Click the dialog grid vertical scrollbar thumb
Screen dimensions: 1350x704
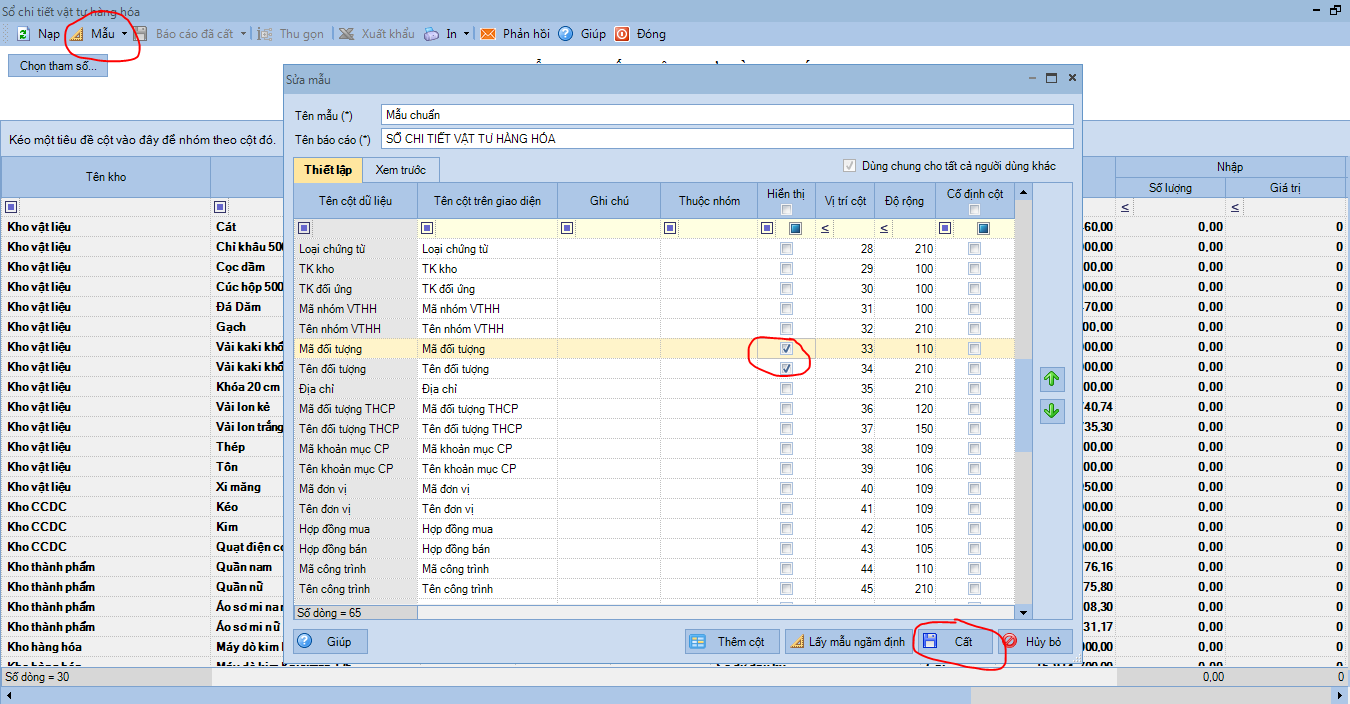(1023, 405)
